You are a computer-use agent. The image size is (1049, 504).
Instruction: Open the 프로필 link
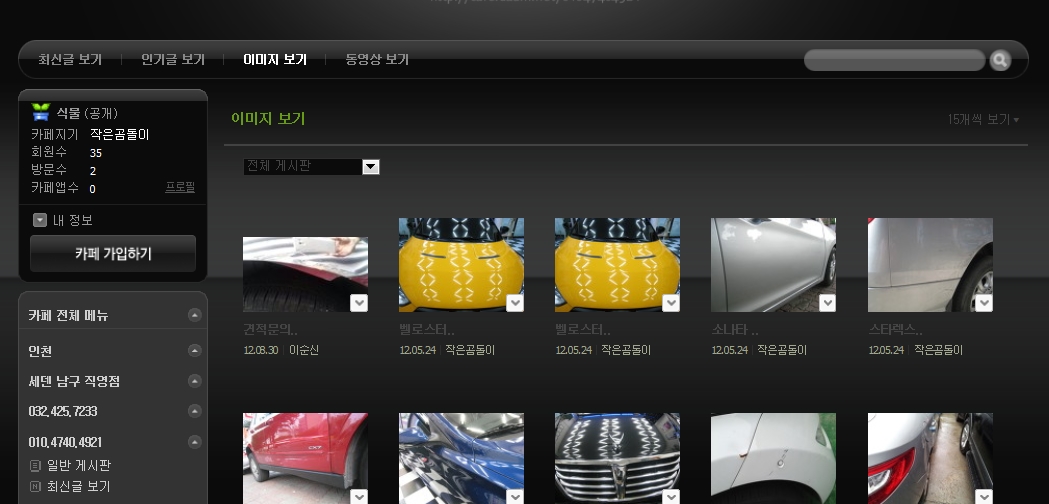(x=180, y=188)
